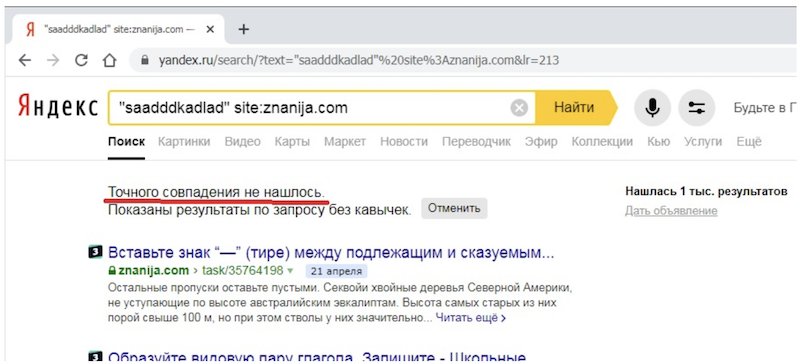This screenshot has height=364, width=800.
Task: Open the Маркет tab
Action: pyautogui.click(x=345, y=141)
